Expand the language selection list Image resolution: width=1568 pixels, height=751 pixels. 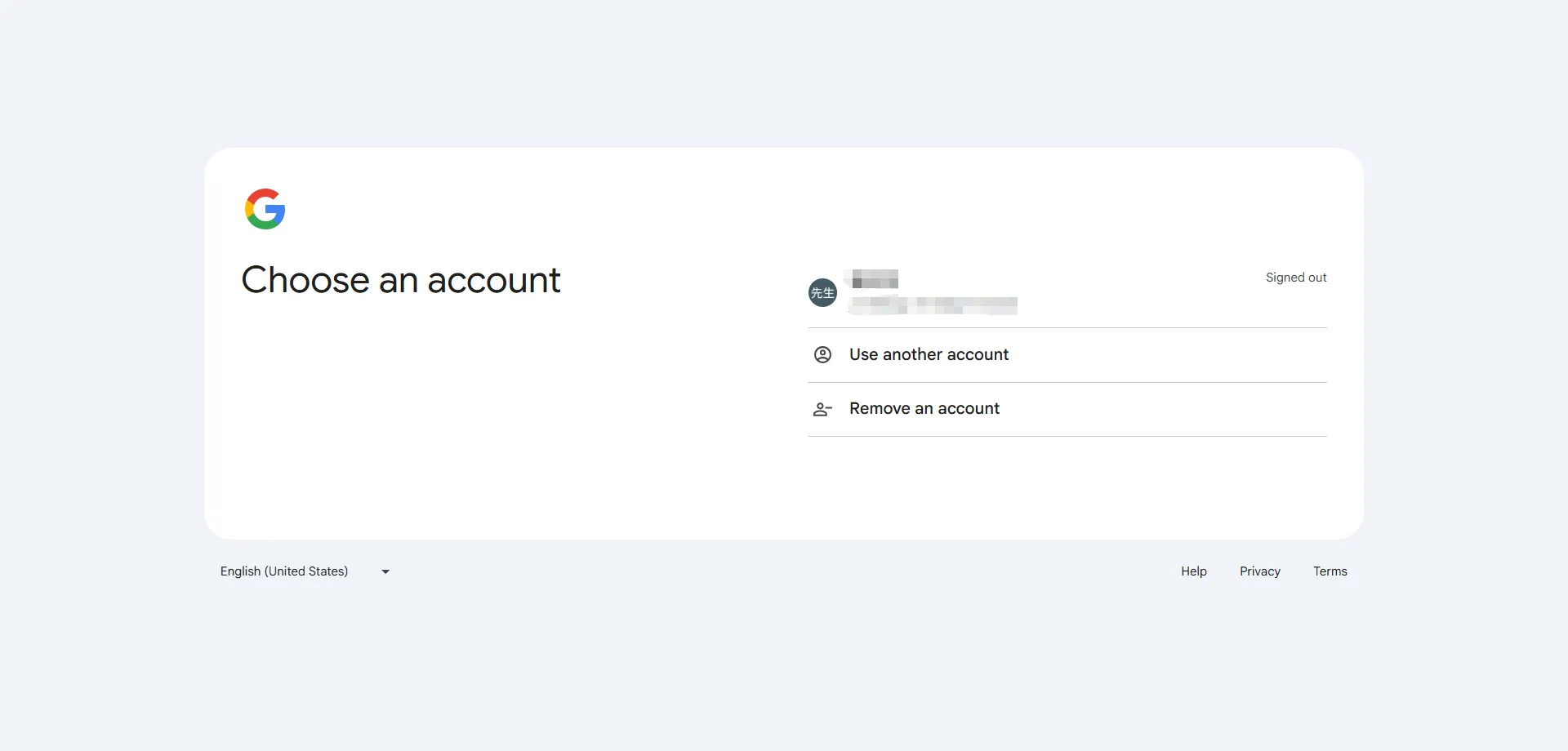[303, 571]
